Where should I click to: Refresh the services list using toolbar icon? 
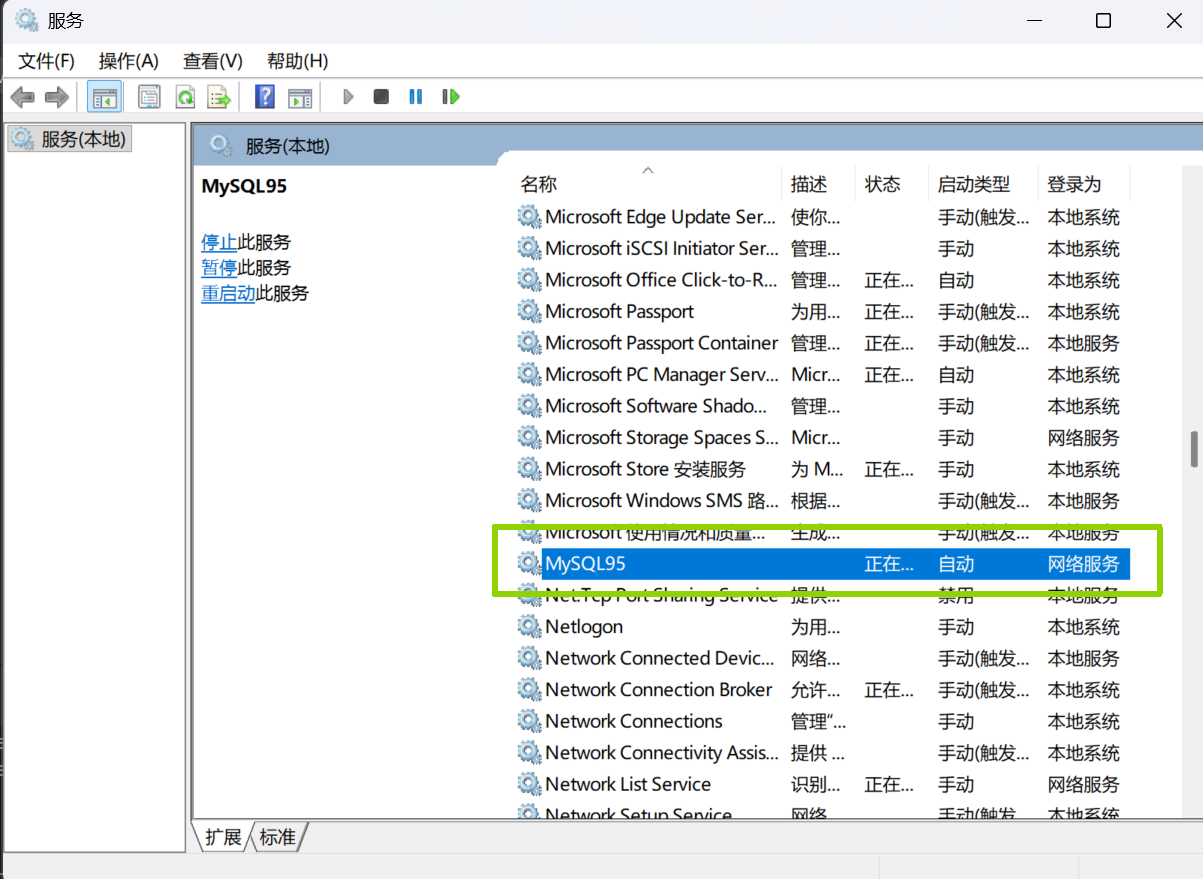[x=185, y=96]
